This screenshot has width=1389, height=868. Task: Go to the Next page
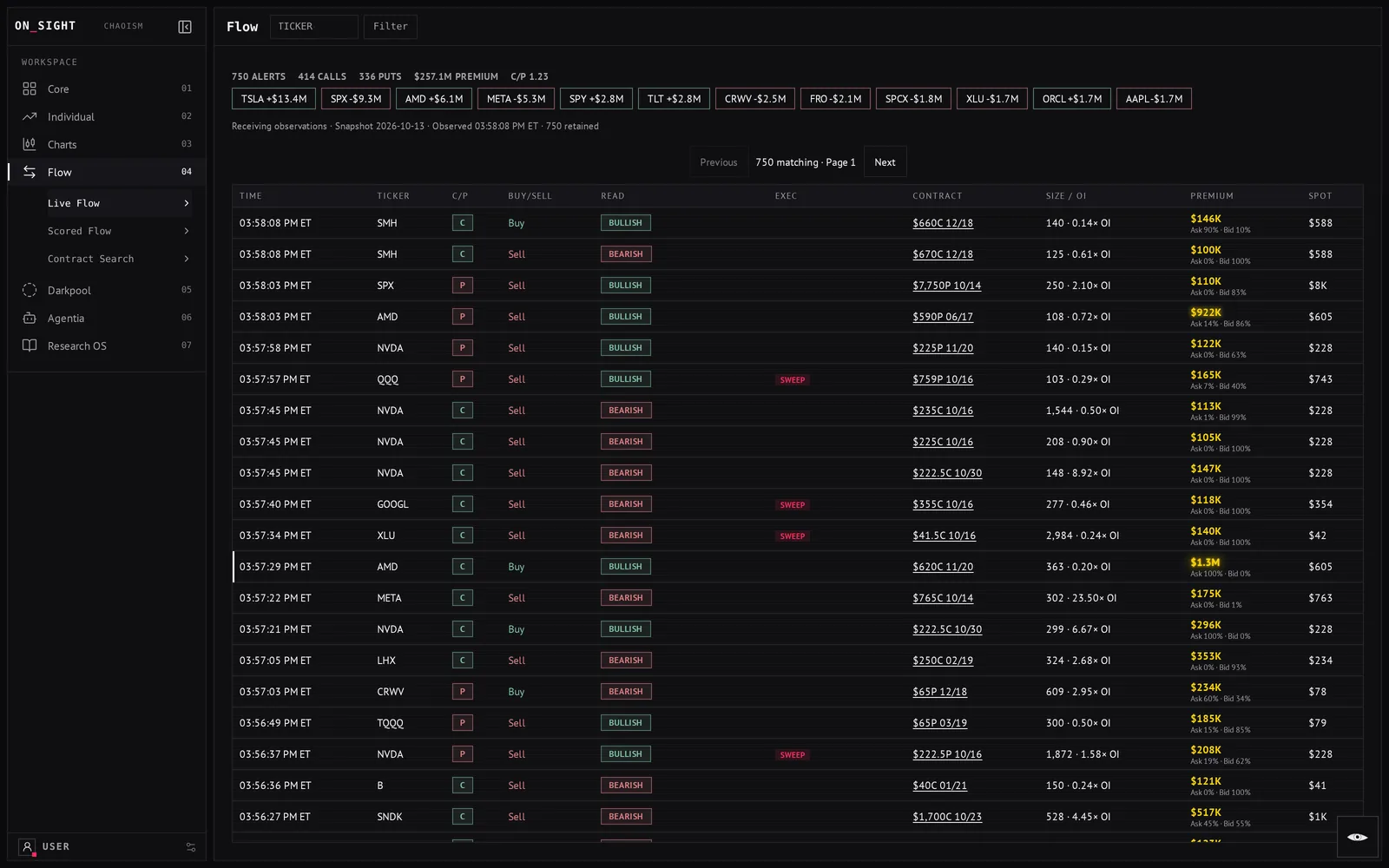[x=885, y=162]
